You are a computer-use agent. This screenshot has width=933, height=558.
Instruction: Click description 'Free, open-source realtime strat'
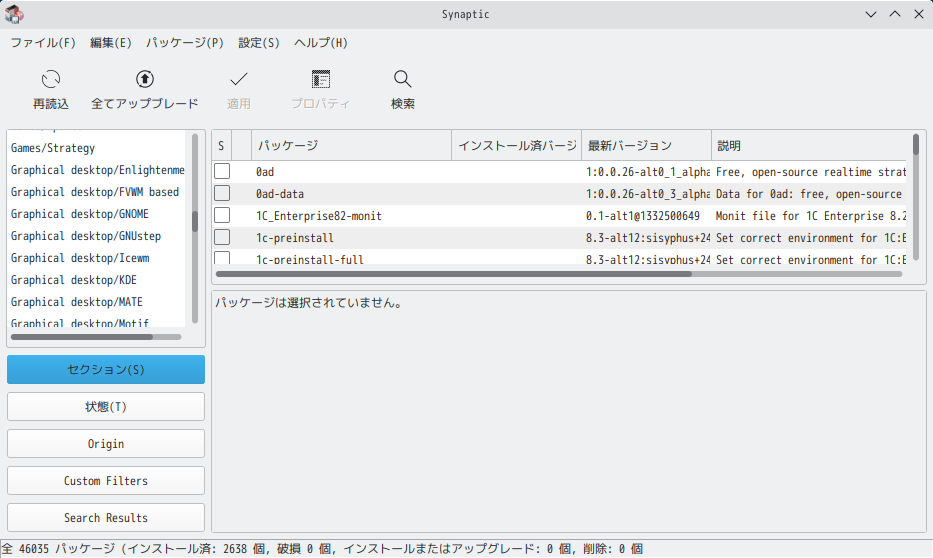[x=810, y=172]
